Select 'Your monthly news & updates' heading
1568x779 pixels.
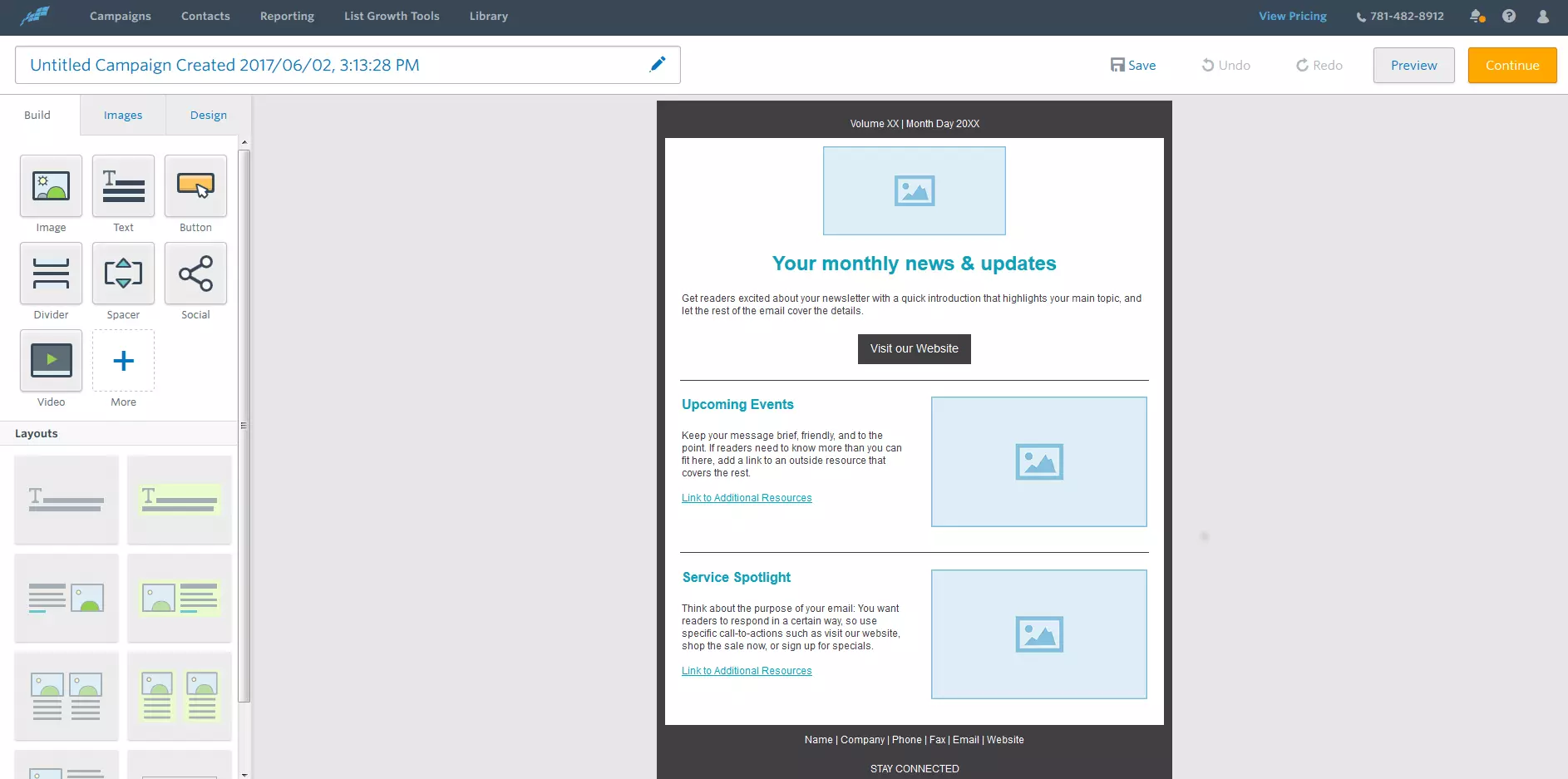(914, 264)
